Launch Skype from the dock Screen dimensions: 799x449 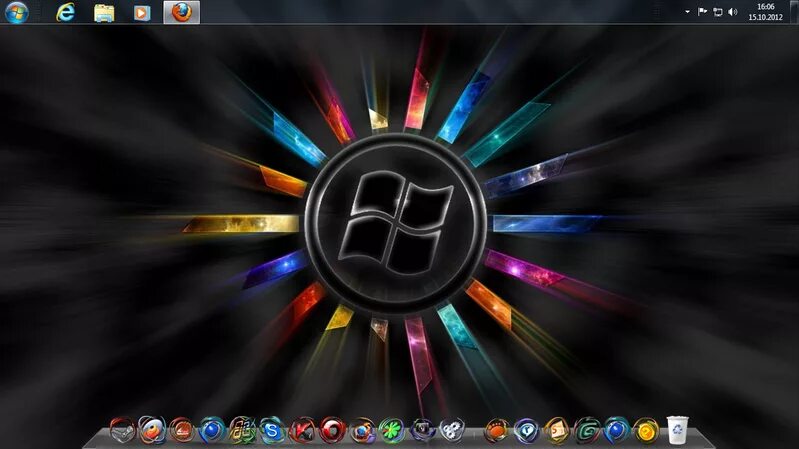click(x=272, y=431)
